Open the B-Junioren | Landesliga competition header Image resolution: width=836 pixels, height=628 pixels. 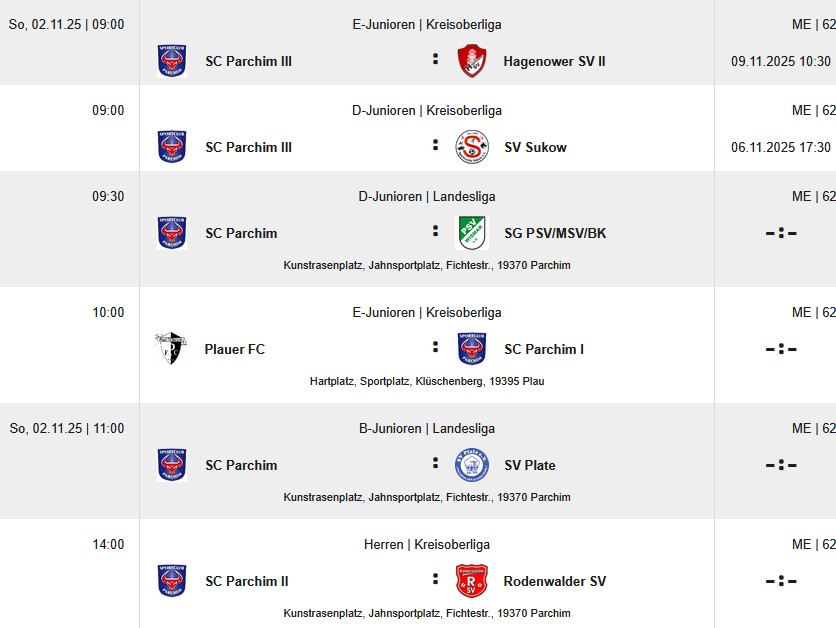click(x=427, y=428)
